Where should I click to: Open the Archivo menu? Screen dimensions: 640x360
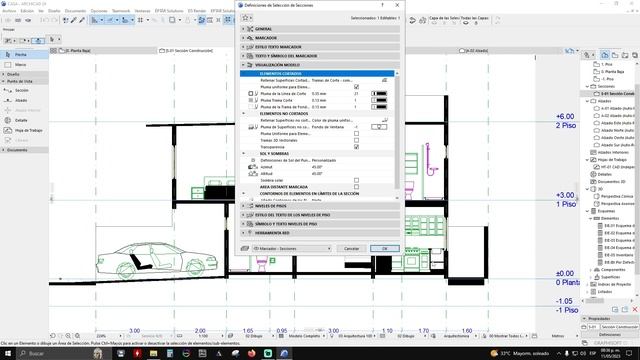tap(9, 11)
